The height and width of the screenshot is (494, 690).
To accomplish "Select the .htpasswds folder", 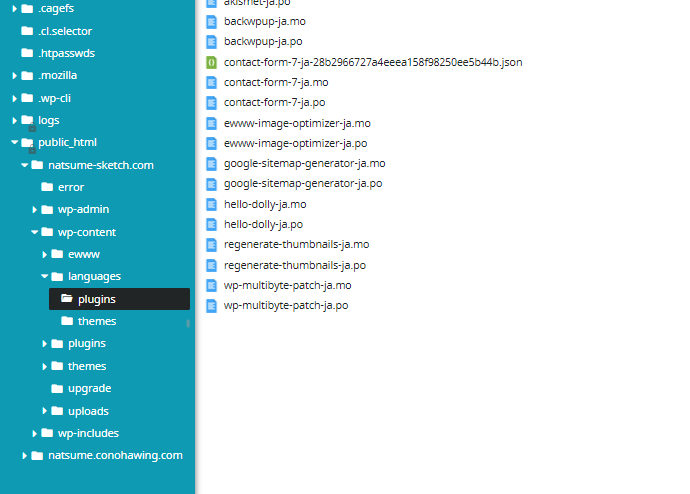I will pyautogui.click(x=58, y=53).
